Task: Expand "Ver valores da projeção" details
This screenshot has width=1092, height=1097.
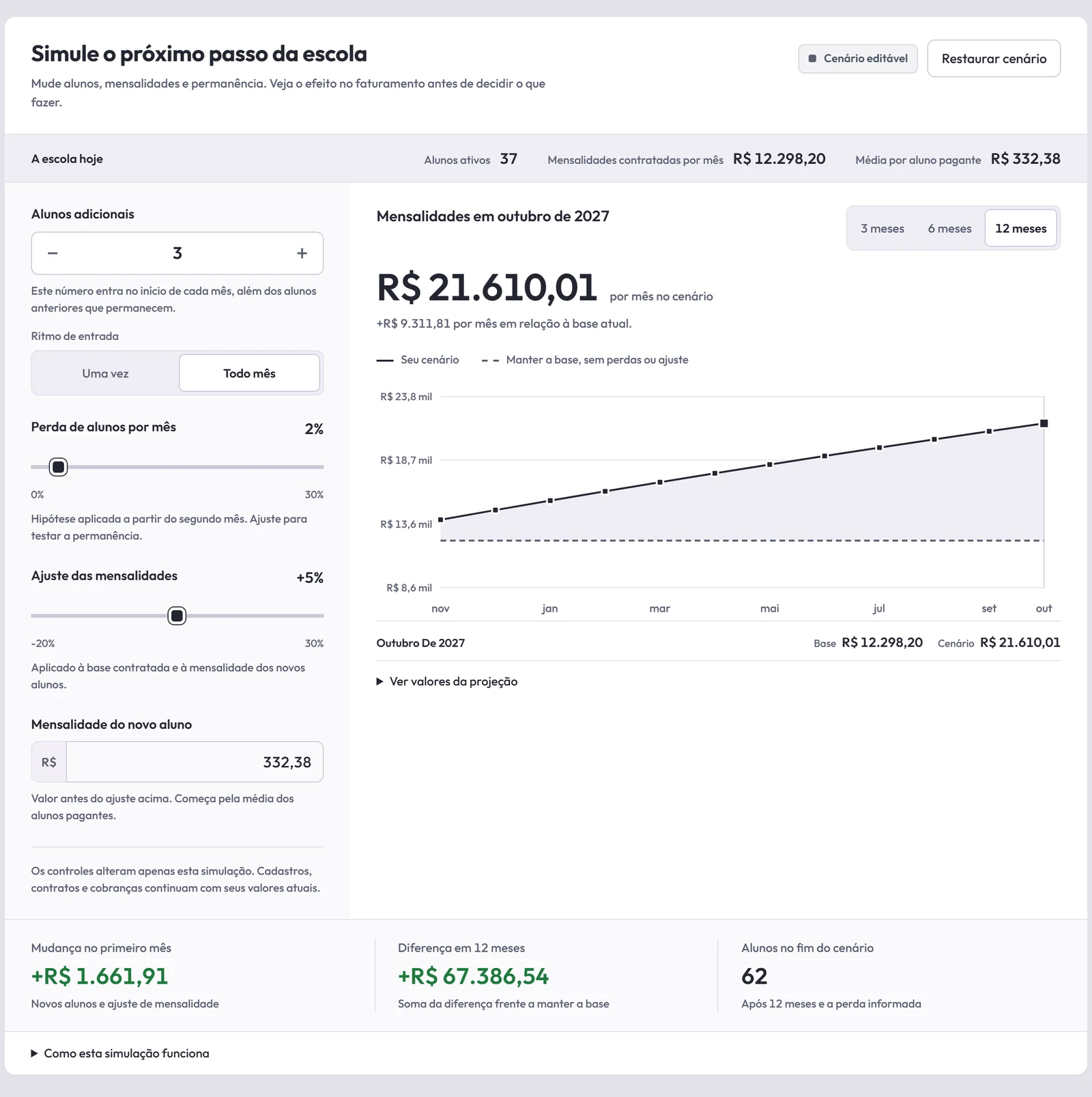Action: click(447, 681)
